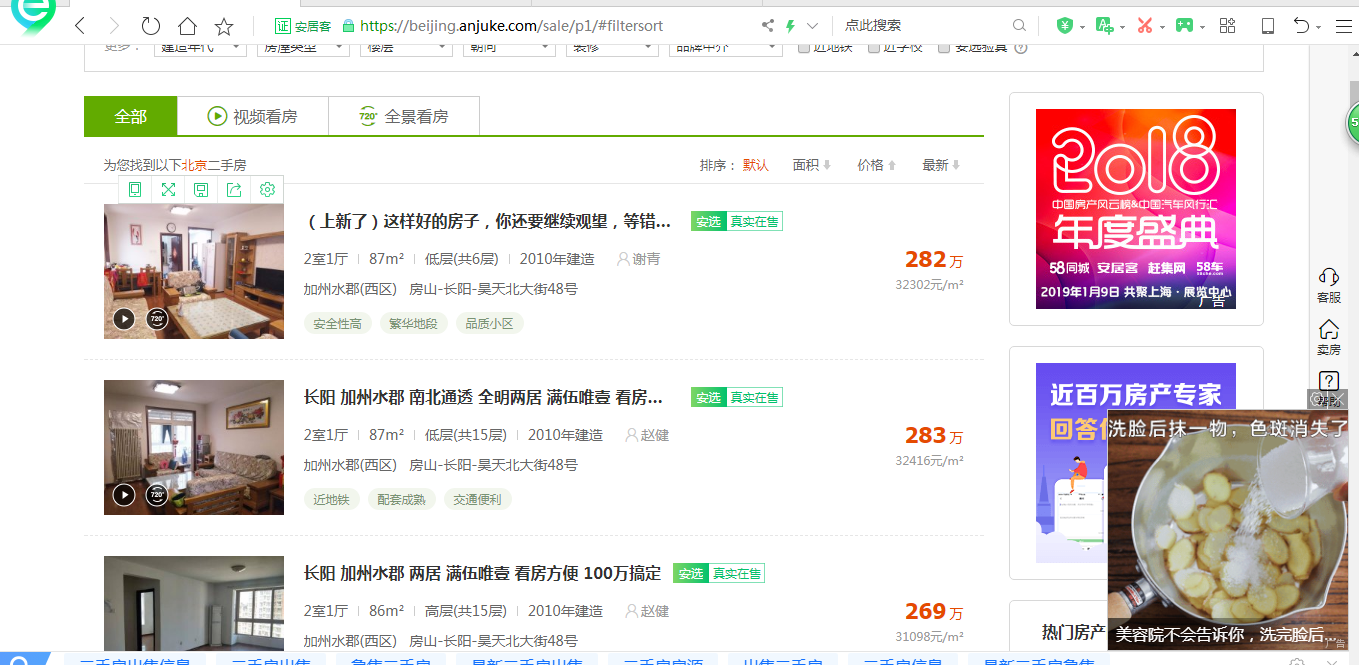The width and height of the screenshot is (1359, 665).
Task: Click the search magnifier icon in toolbar
Action: click(1019, 26)
